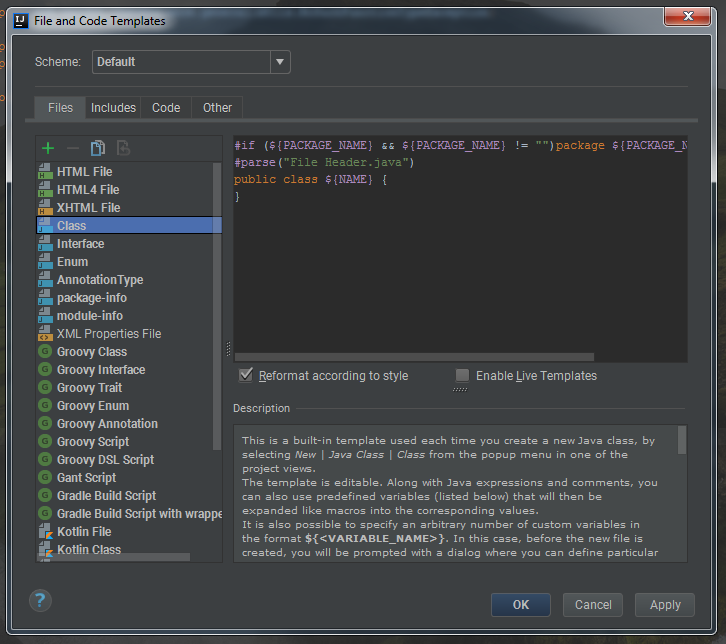Click the Groovy Annotation G icon
Viewport: 726px width, 644px height.
[45, 424]
